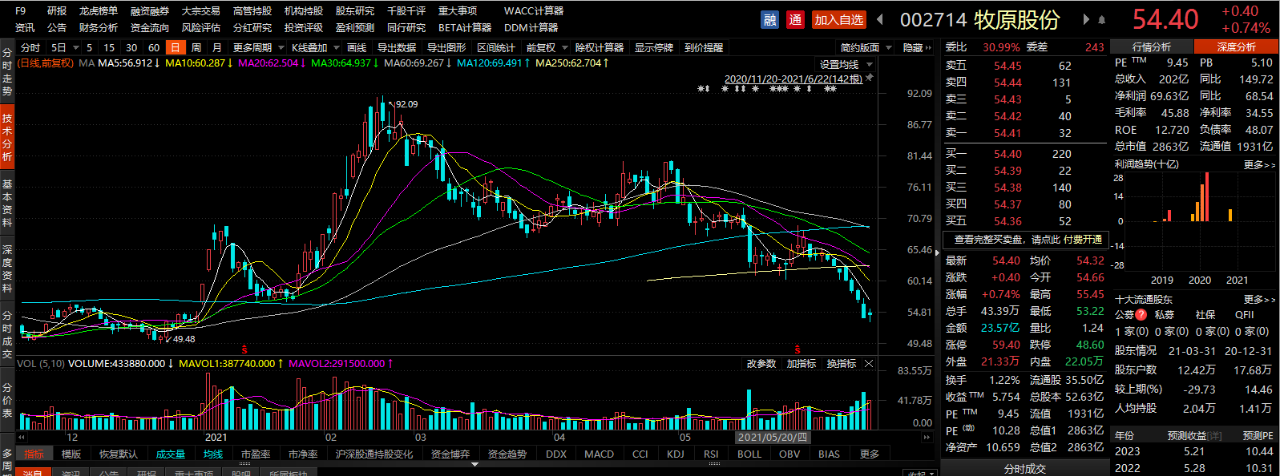This screenshot has width=1280, height=476.
Task: Collapse side panel using 隐藏 arrows
Action: click(915, 47)
